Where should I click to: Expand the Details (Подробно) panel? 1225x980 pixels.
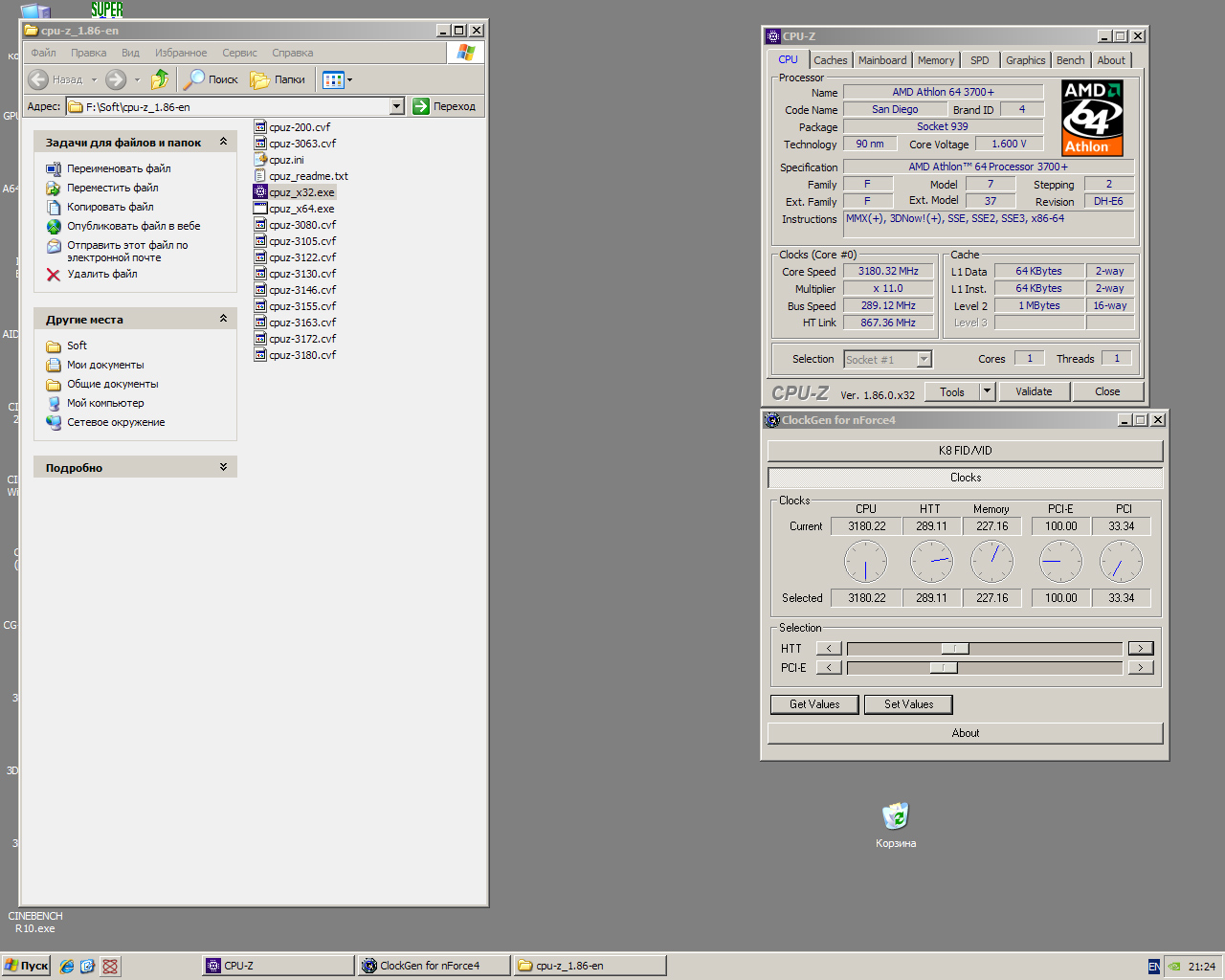pyautogui.click(x=223, y=467)
